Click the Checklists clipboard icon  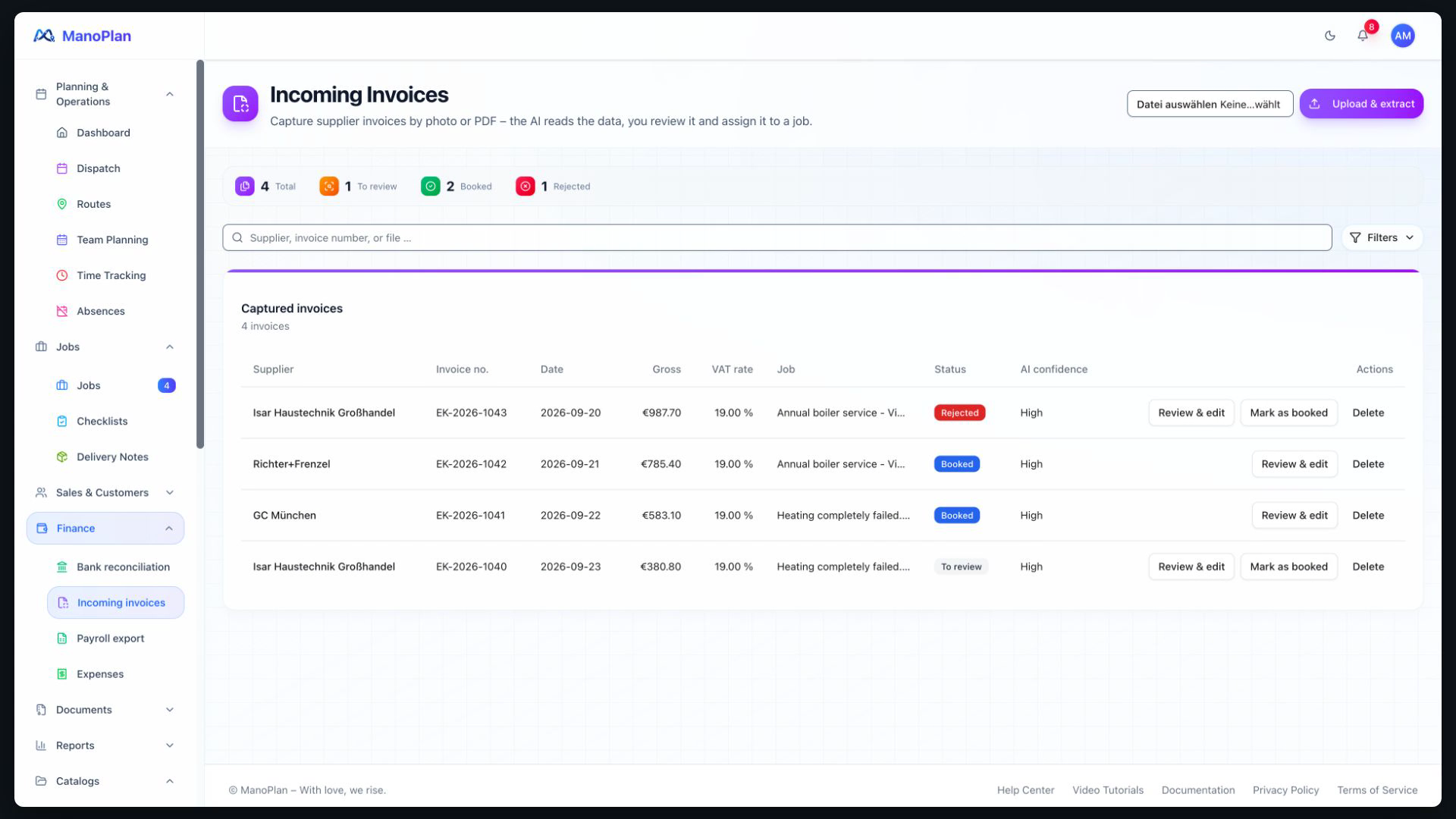coord(62,421)
